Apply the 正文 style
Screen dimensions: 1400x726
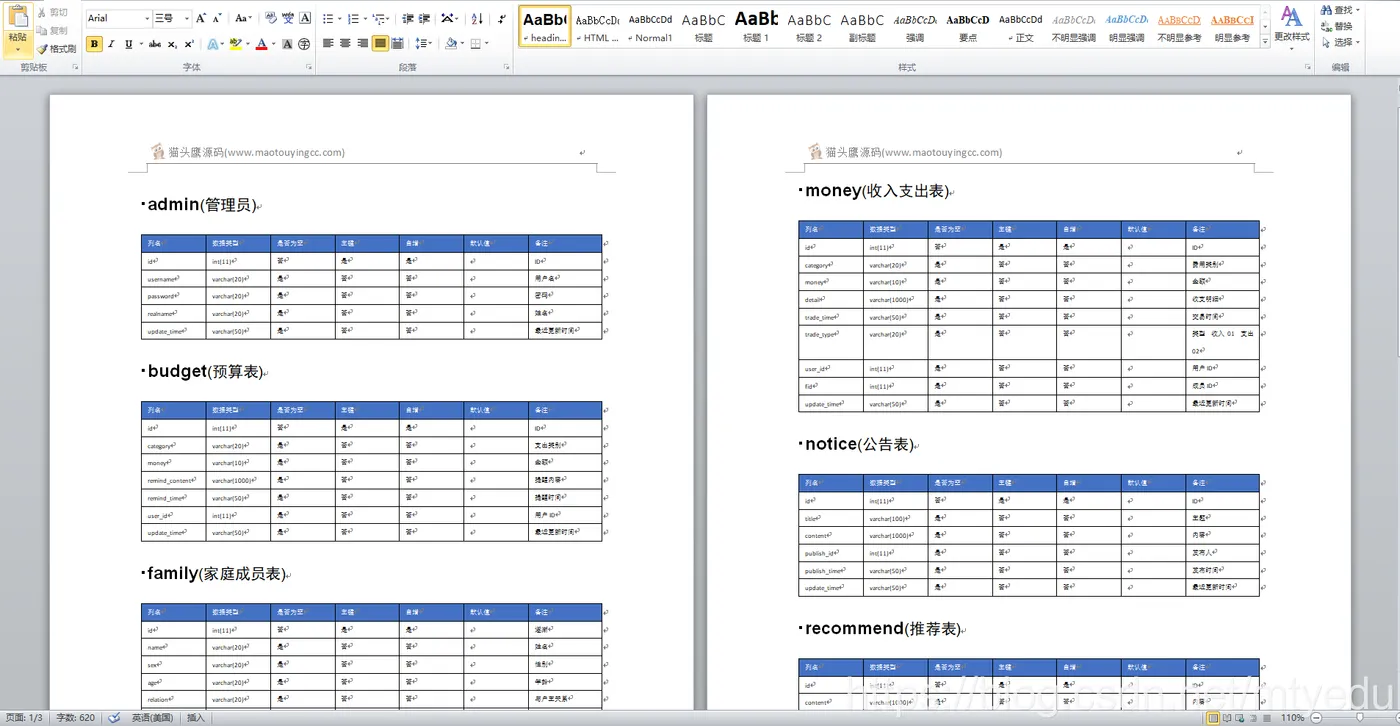tap(1020, 26)
